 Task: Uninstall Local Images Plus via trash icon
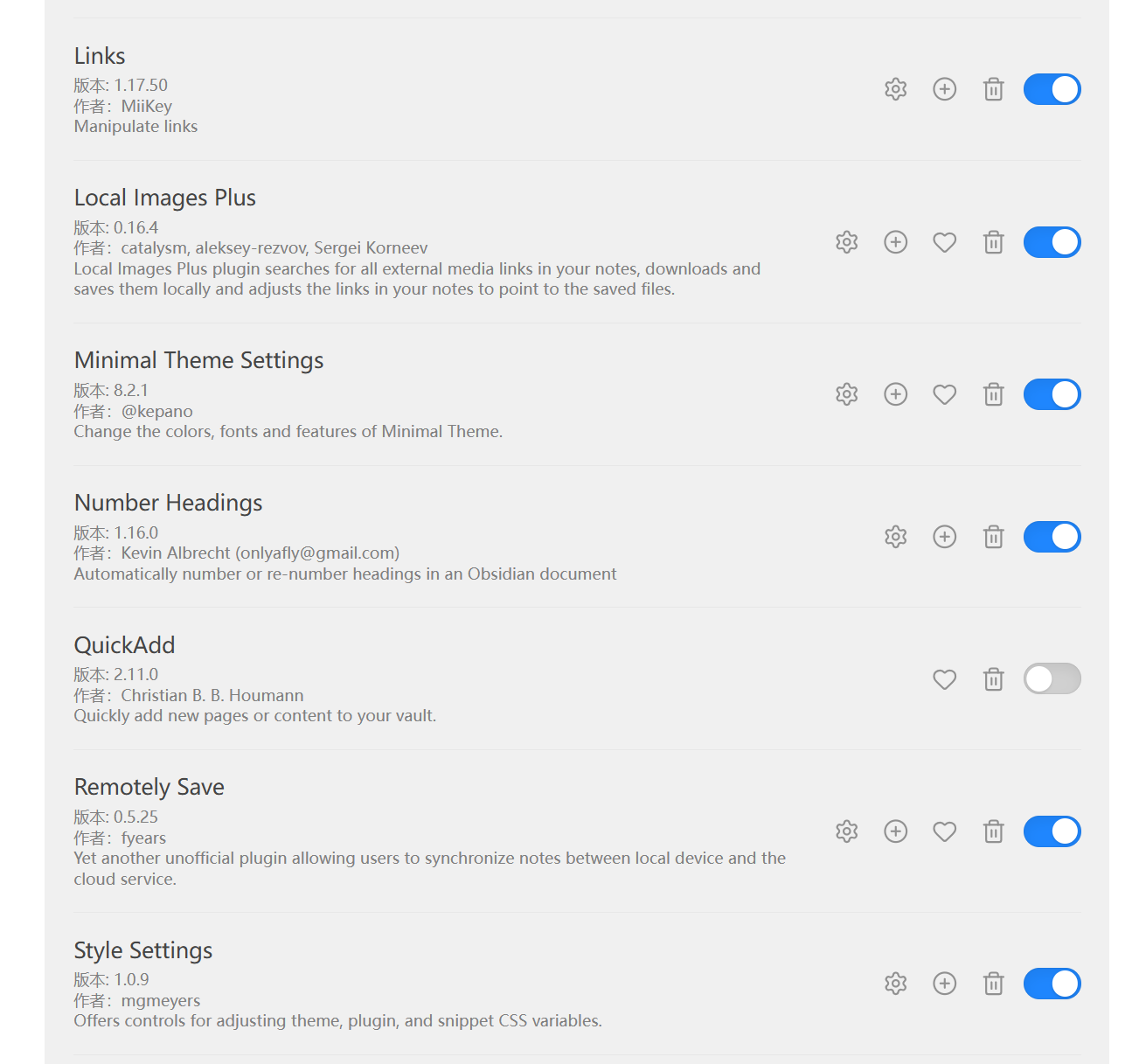pyautogui.click(x=993, y=242)
